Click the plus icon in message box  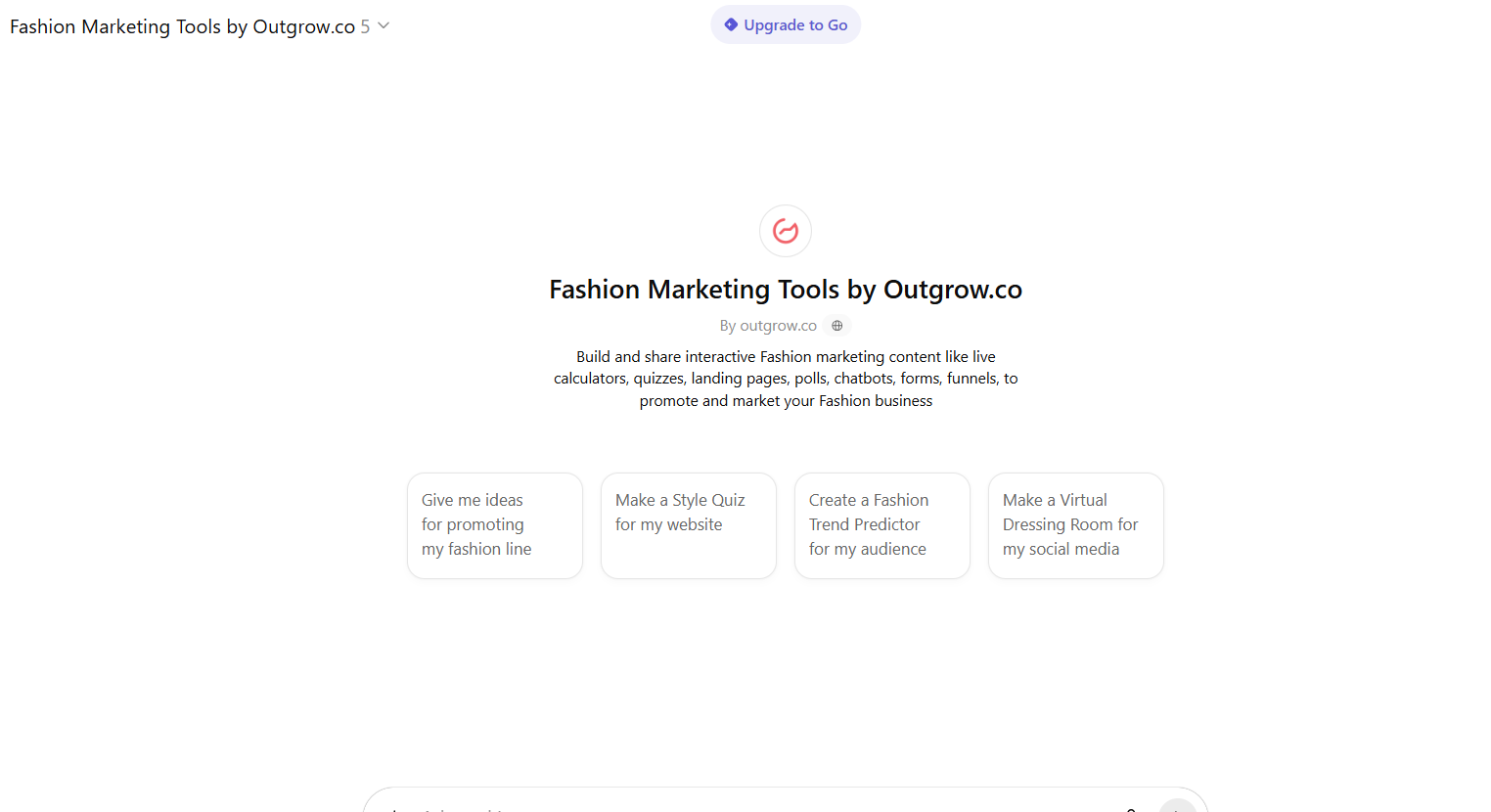[394, 808]
